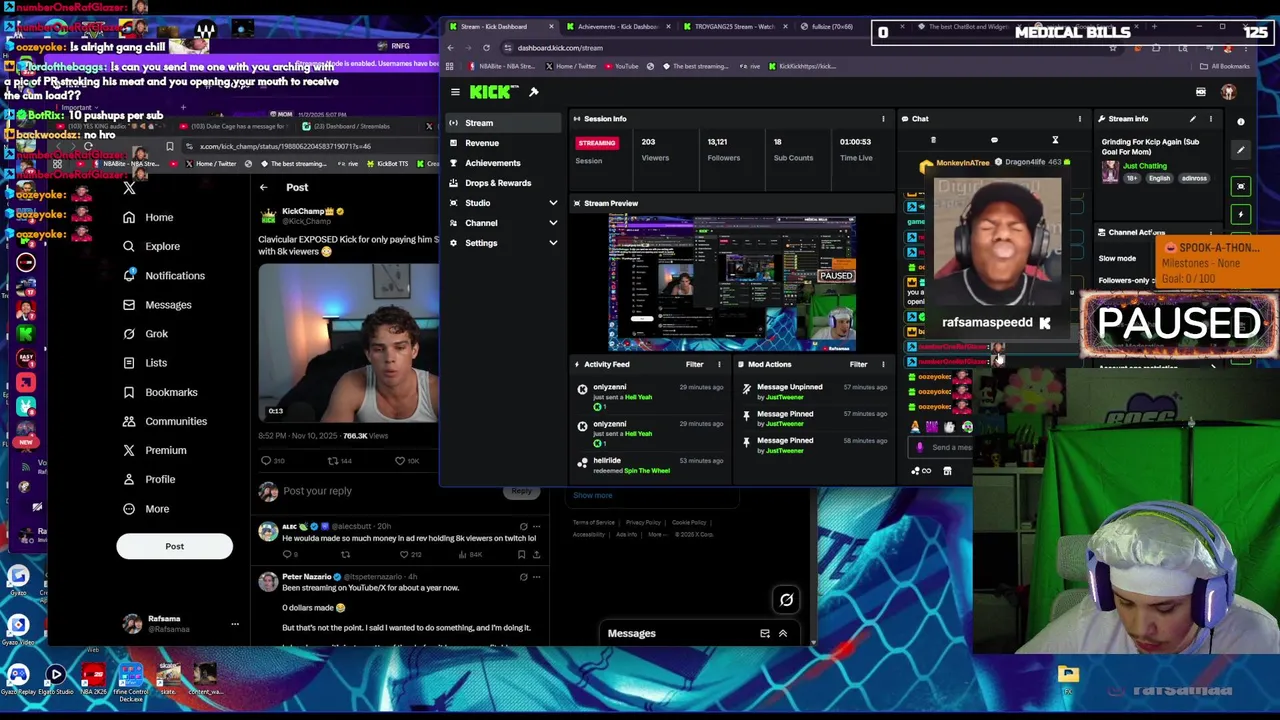Open Chat panel three-dot options

tap(1079, 119)
